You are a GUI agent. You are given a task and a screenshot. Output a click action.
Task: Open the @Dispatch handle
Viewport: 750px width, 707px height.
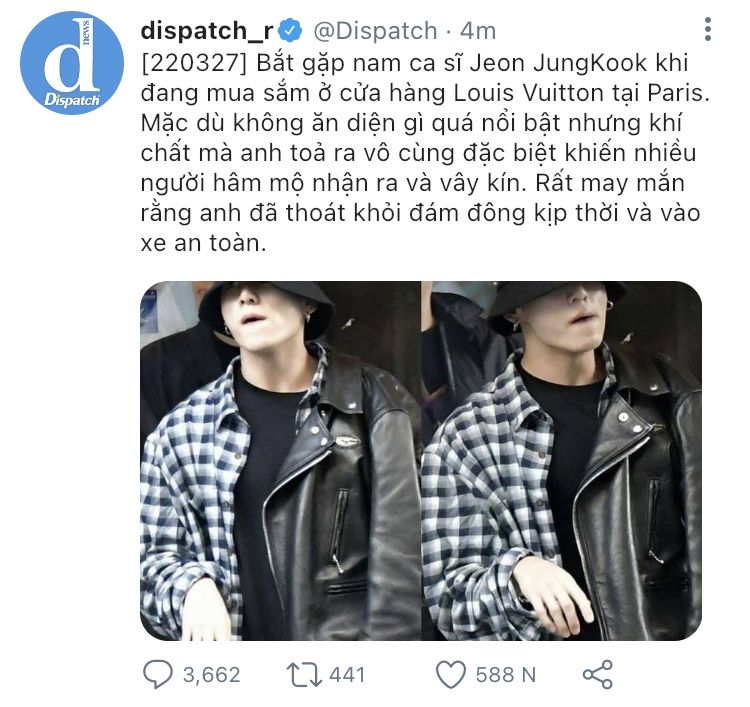375,31
